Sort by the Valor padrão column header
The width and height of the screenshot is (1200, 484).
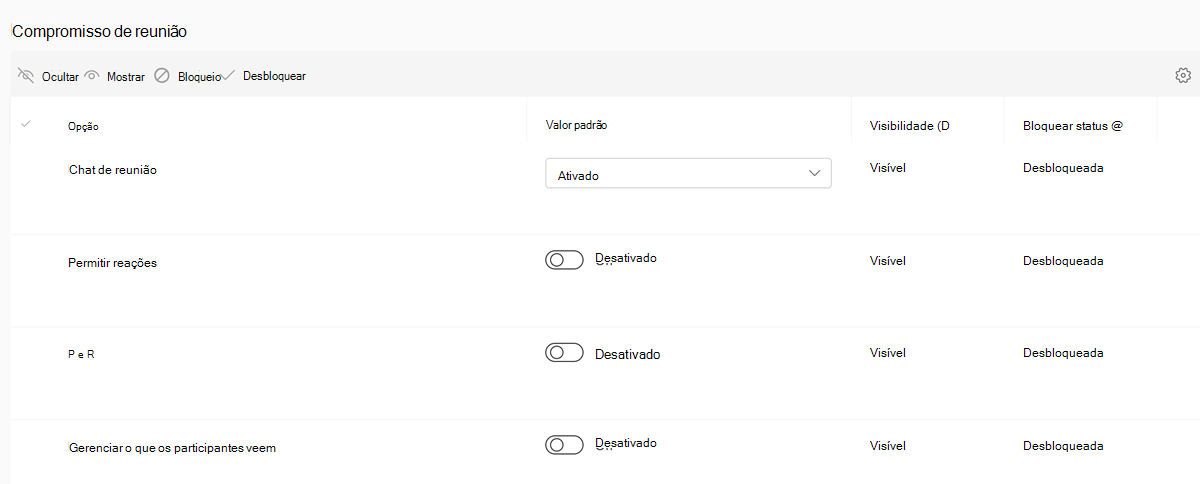point(577,125)
